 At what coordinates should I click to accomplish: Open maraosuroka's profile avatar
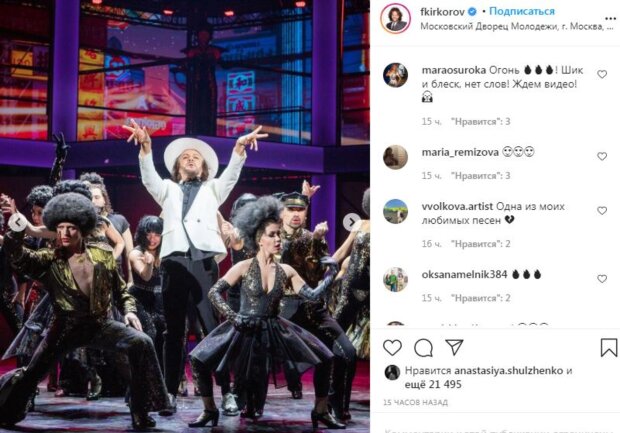tap(395, 75)
